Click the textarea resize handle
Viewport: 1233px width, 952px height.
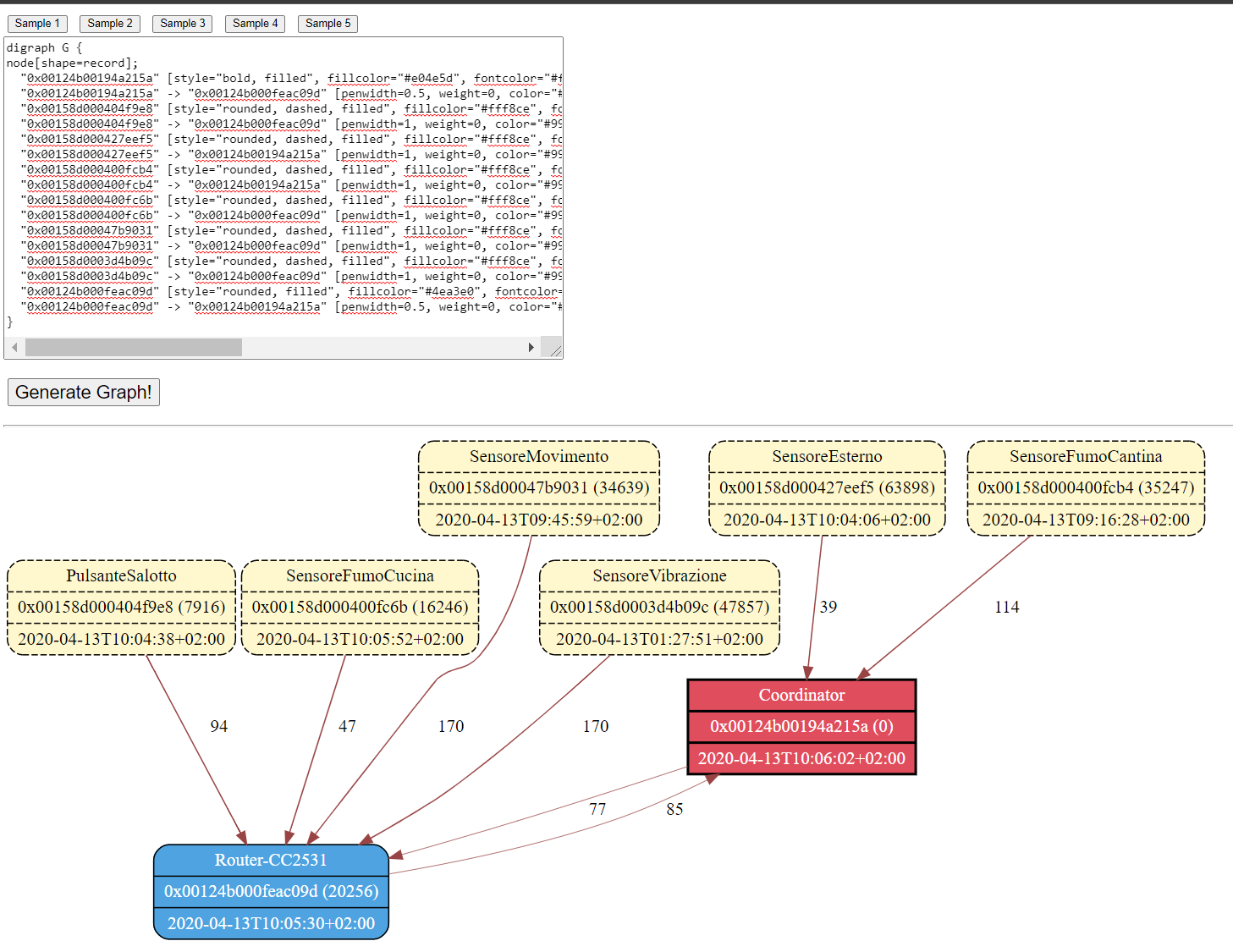[x=555, y=347]
